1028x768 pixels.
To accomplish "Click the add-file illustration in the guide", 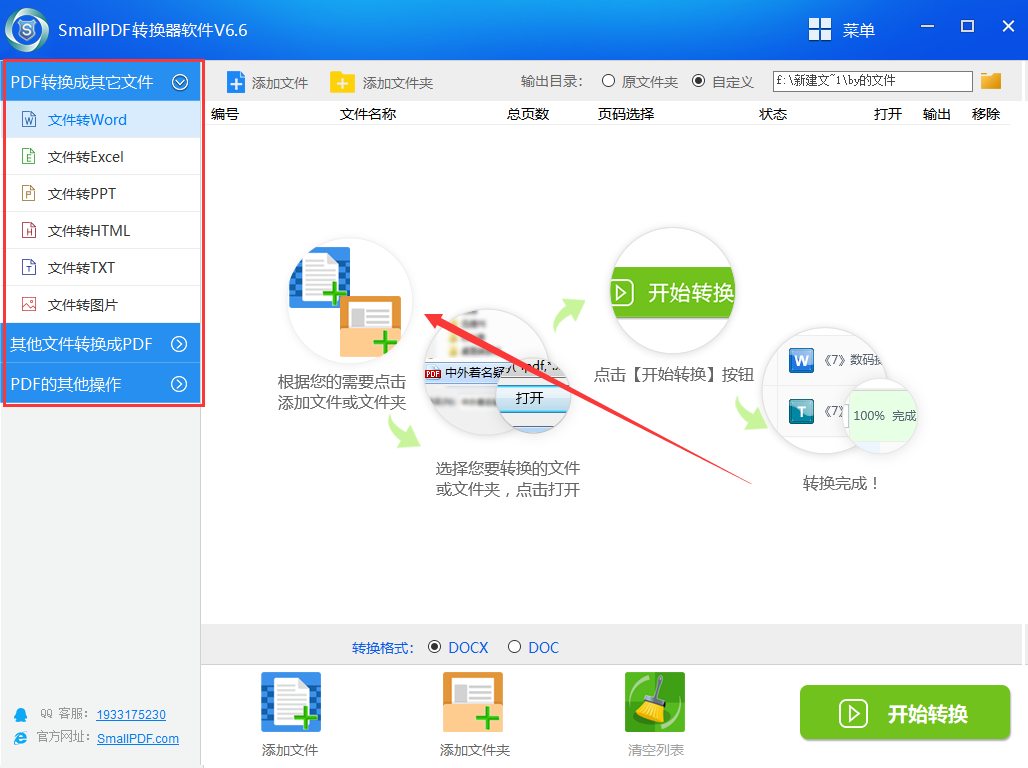I will point(350,300).
